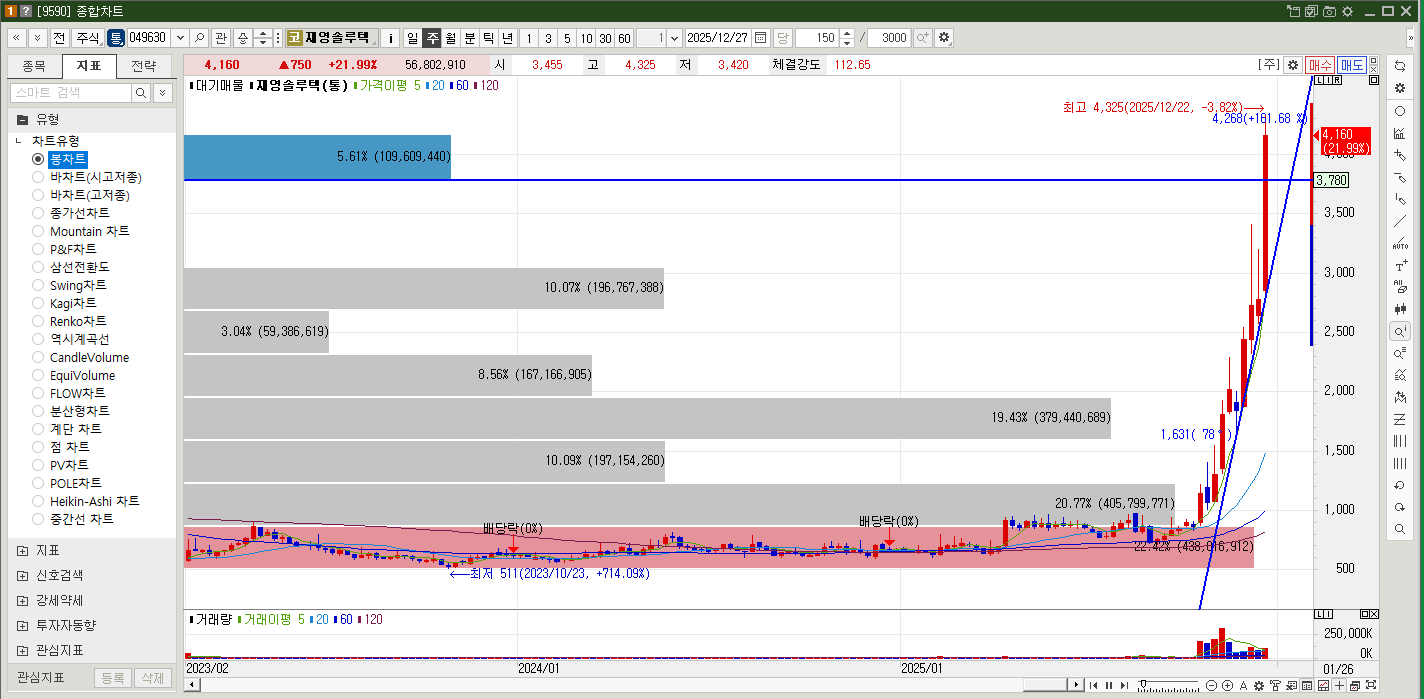Click the bar count 150 input field
Image resolution: width=1424 pixels, height=699 pixels.
coord(817,38)
